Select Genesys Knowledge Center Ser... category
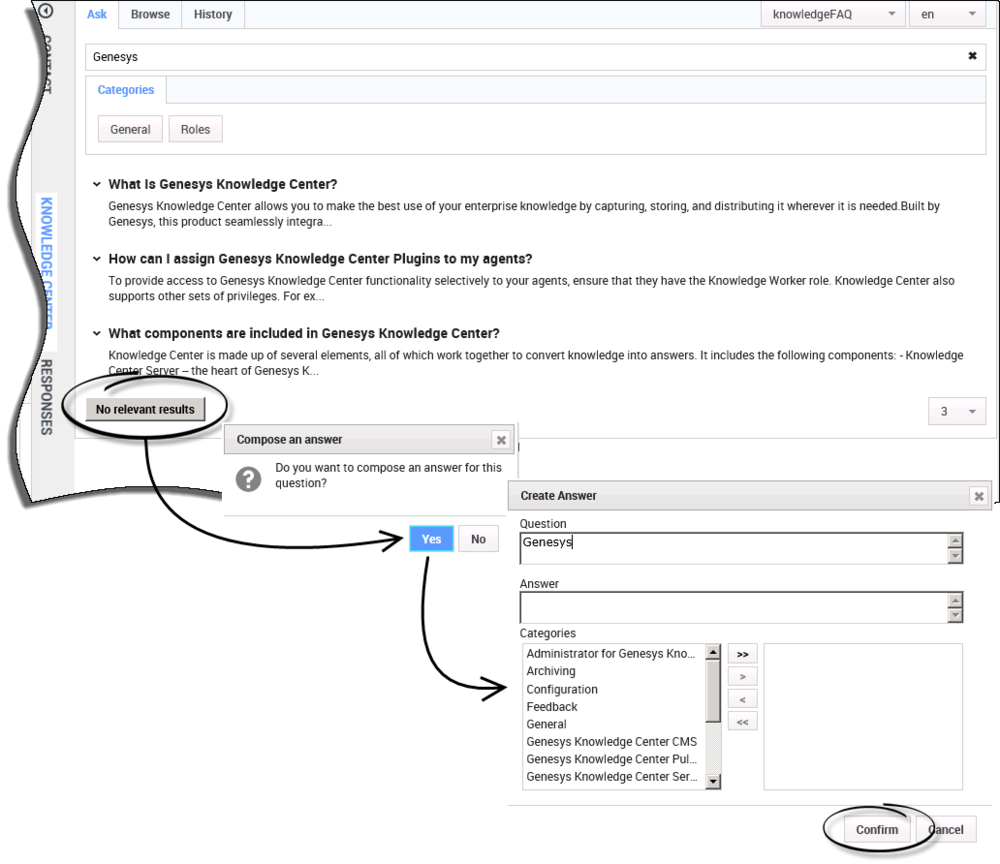The height and width of the screenshot is (864, 1000). [612, 777]
